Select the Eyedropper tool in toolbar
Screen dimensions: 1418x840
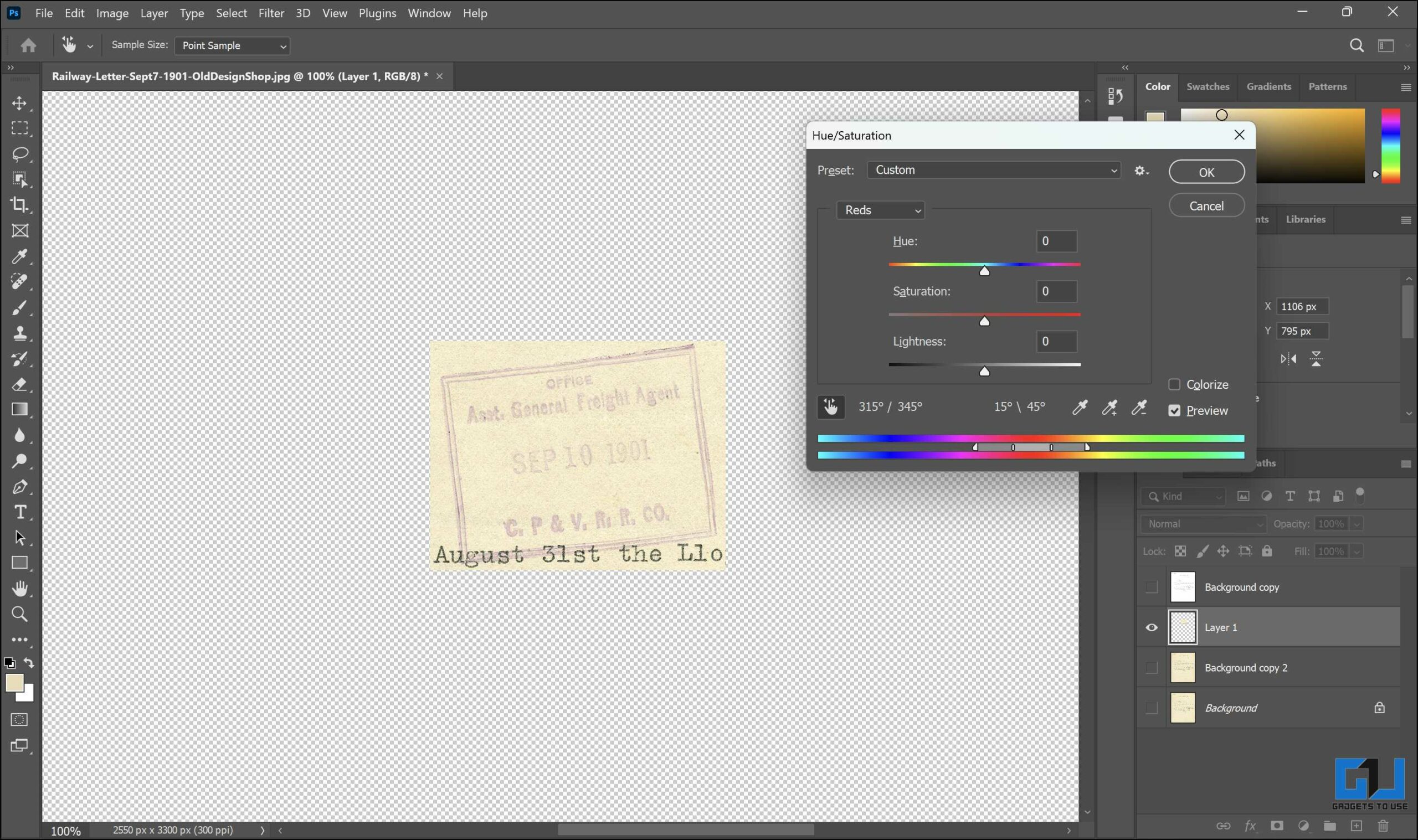(x=20, y=256)
